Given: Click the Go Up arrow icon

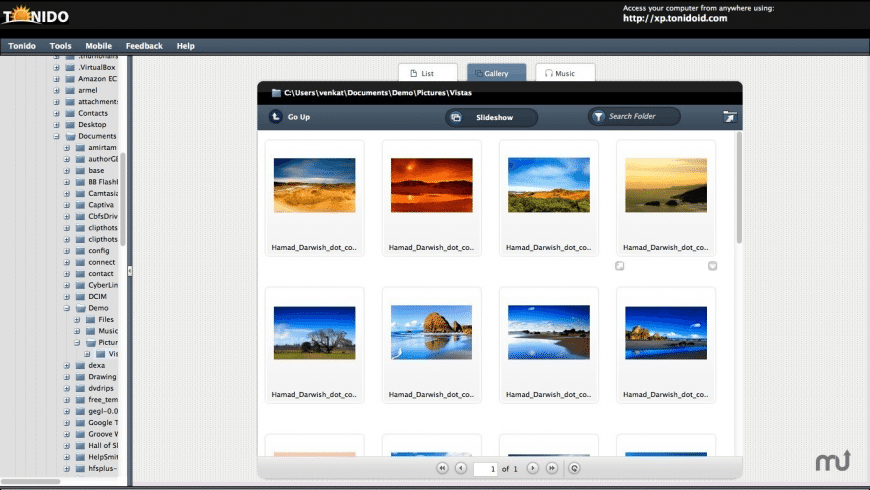Looking at the screenshot, I should (276, 117).
